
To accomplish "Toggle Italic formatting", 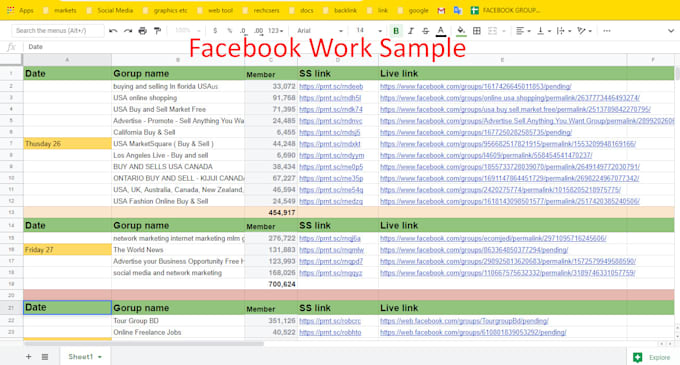I will (x=411, y=31).
